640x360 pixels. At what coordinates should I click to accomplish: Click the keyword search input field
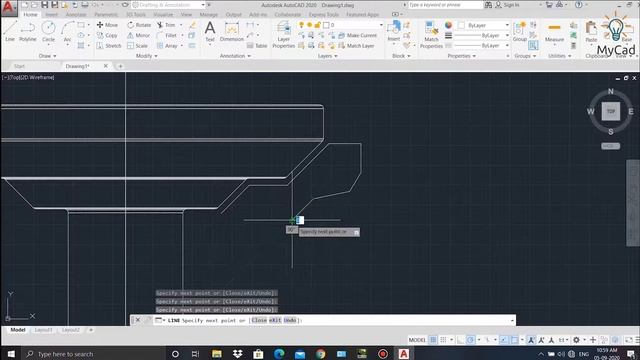(445, 5)
